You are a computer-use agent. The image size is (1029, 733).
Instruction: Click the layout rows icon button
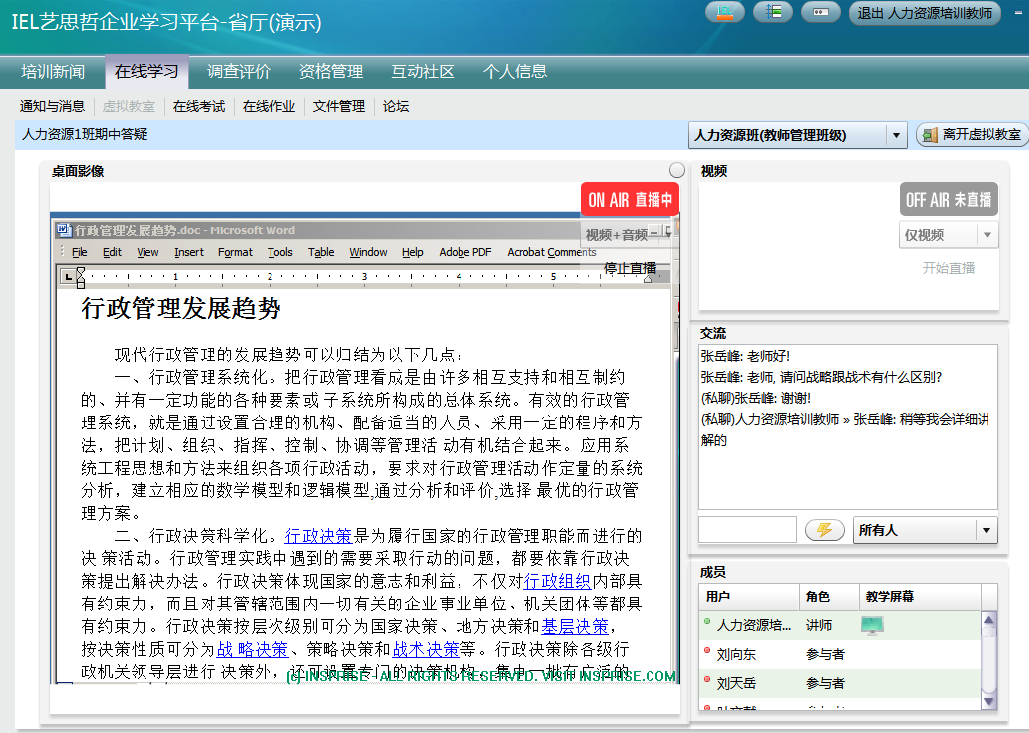pos(773,12)
